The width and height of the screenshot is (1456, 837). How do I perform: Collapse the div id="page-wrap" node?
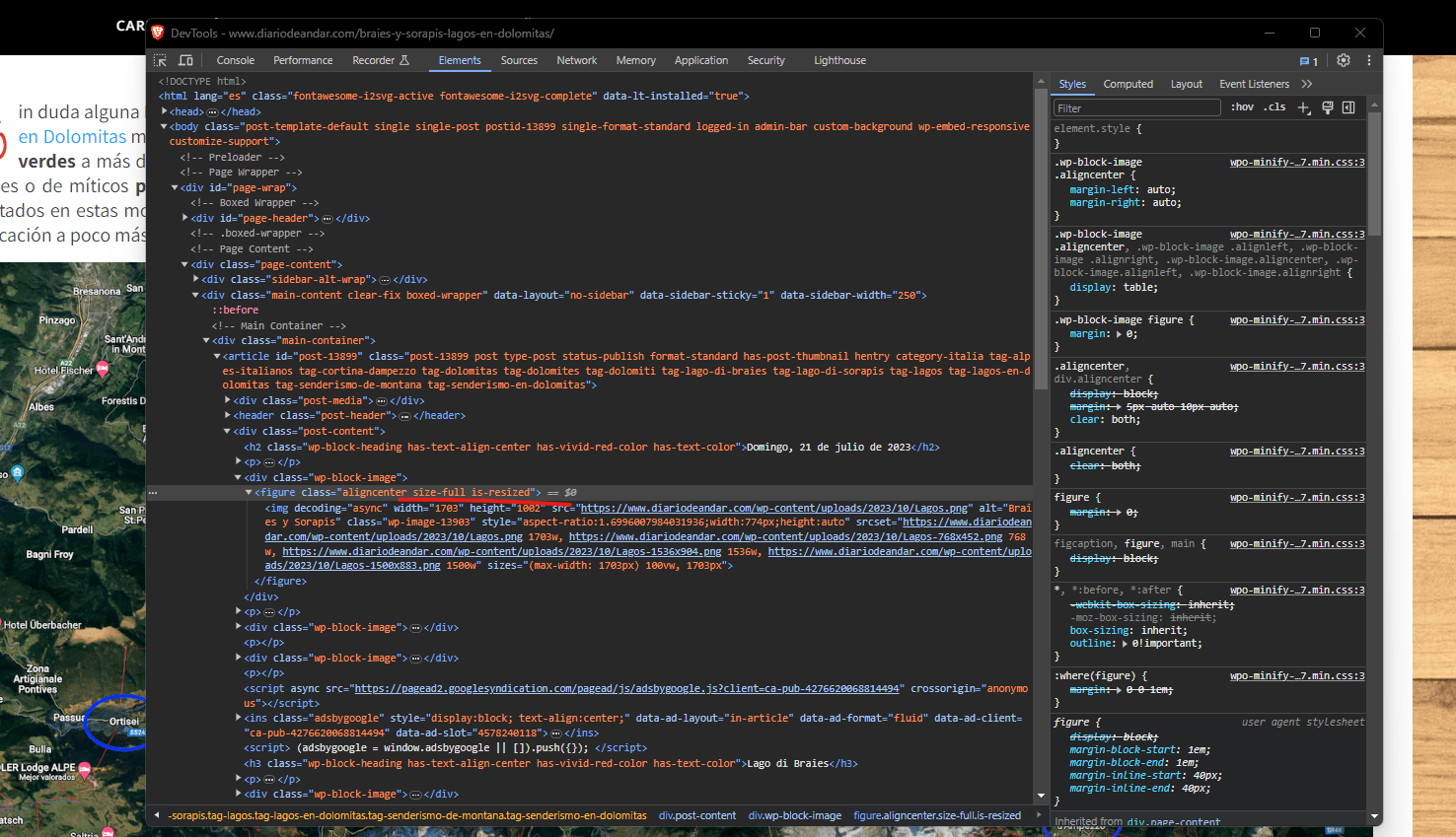pos(175,187)
